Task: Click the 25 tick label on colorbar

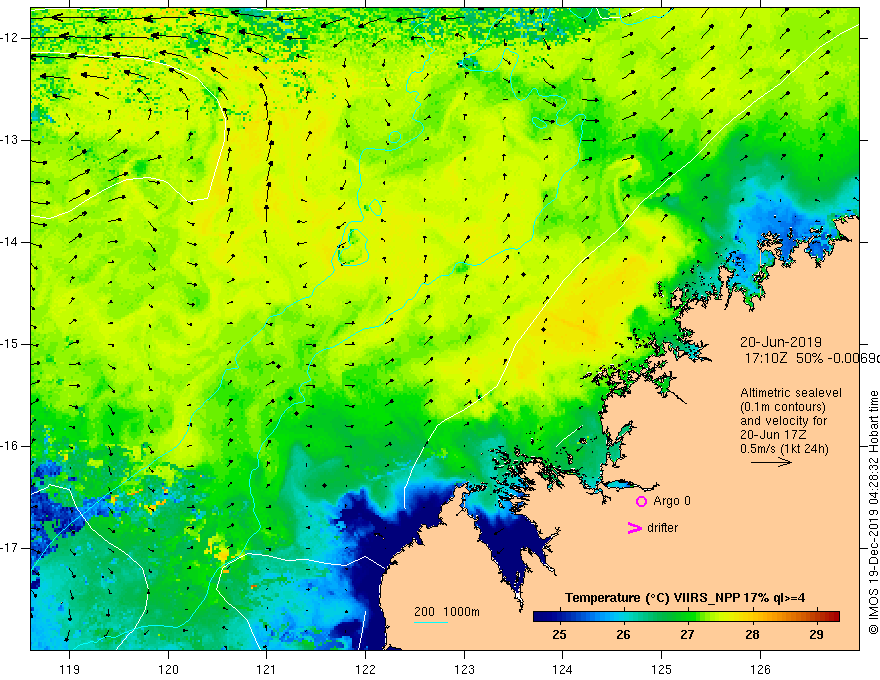Action: pos(559,635)
